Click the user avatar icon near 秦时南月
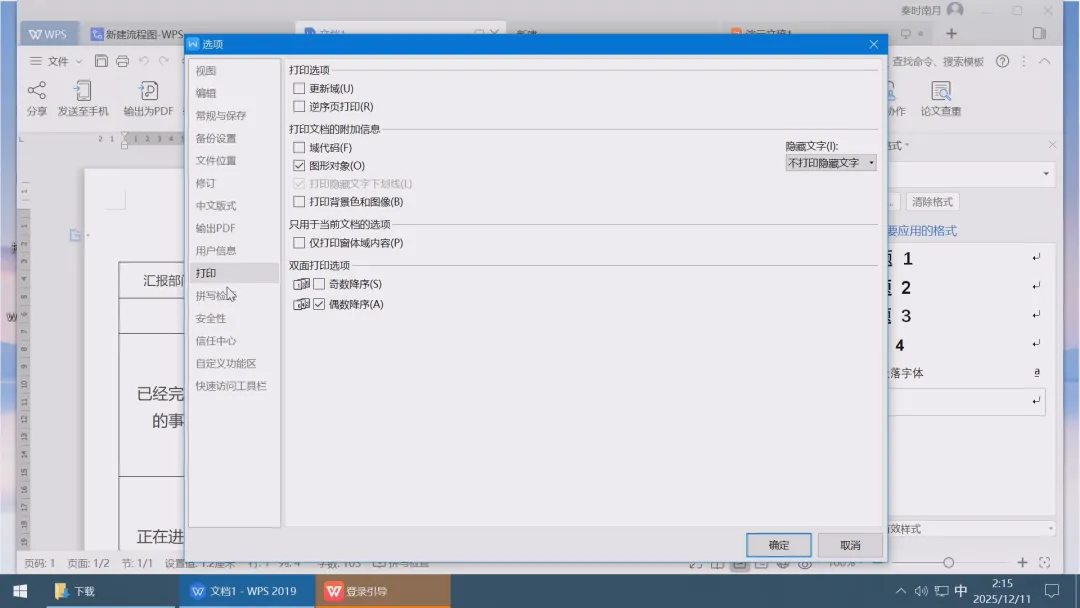This screenshot has width=1080, height=608. point(955,10)
